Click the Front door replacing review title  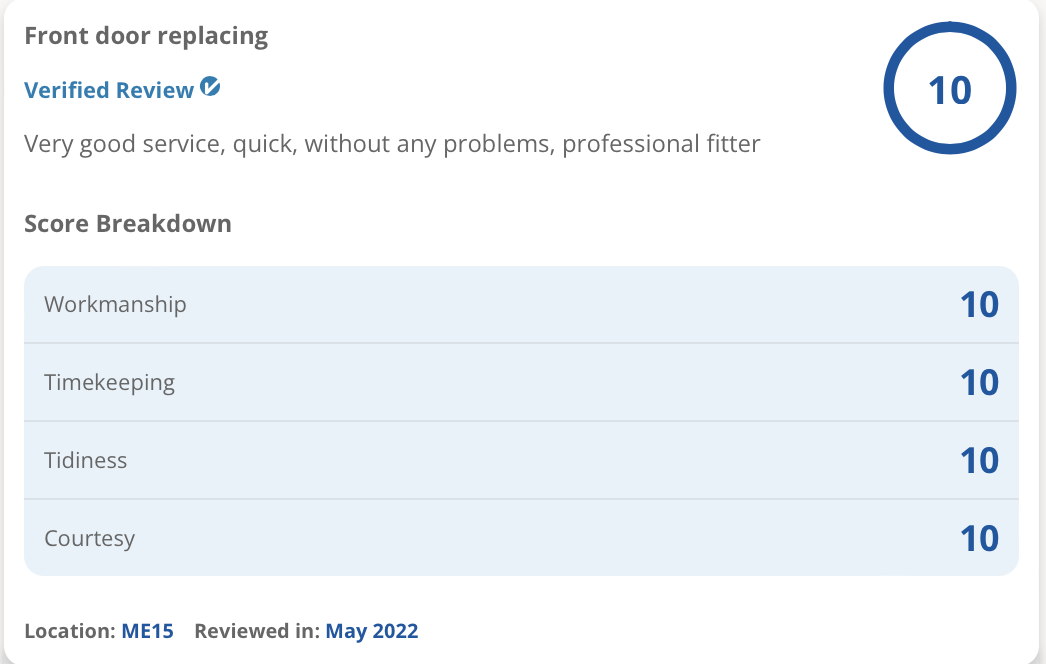[x=146, y=36]
